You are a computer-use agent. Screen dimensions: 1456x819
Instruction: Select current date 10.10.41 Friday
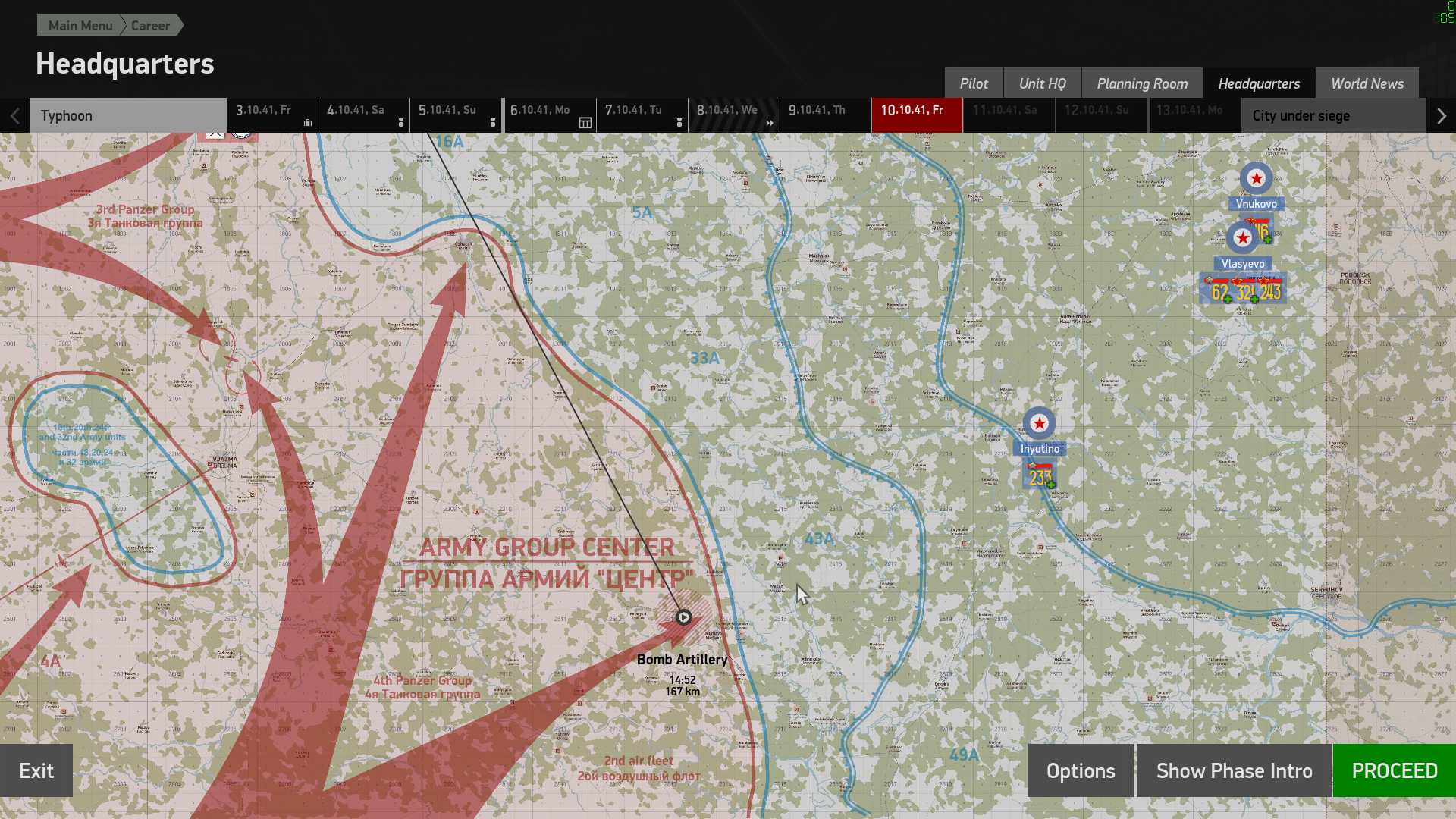click(916, 115)
